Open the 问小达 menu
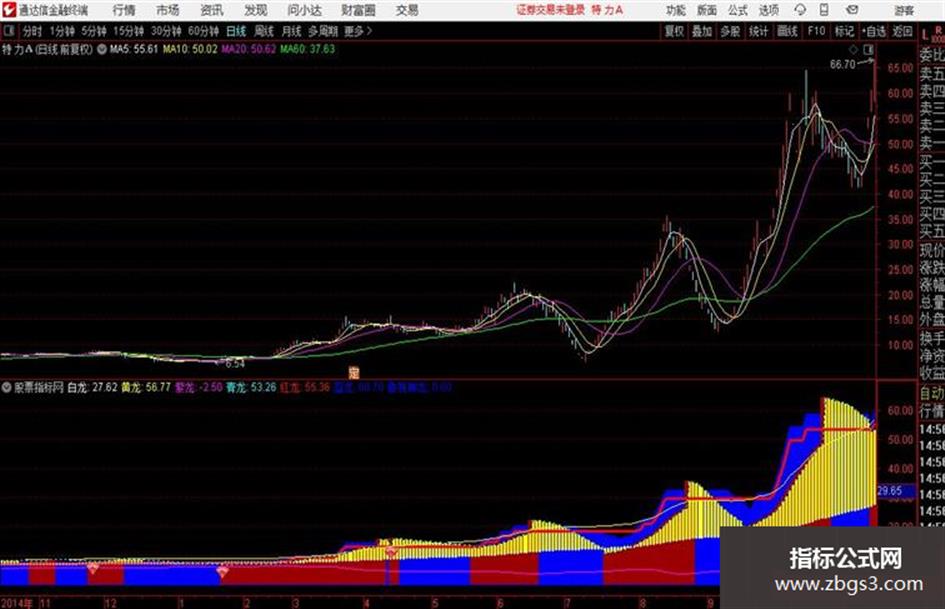The height and width of the screenshot is (609, 945). click(304, 10)
